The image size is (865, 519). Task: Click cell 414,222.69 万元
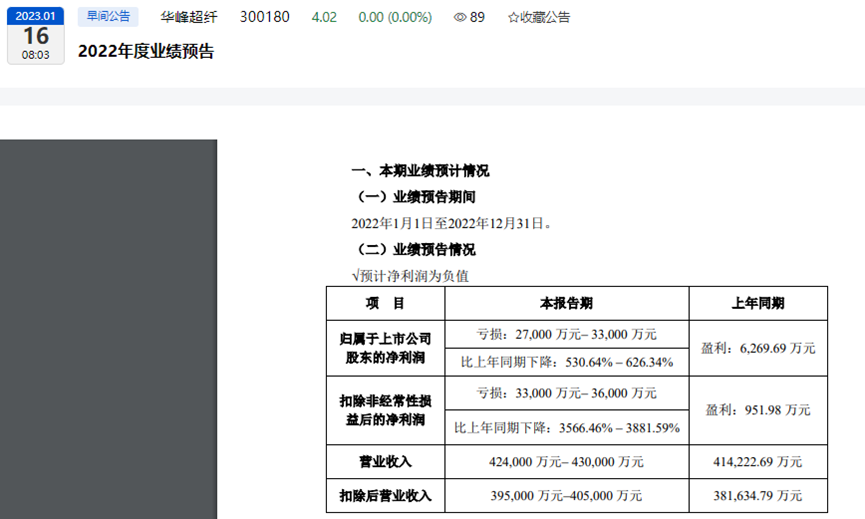[x=758, y=462]
